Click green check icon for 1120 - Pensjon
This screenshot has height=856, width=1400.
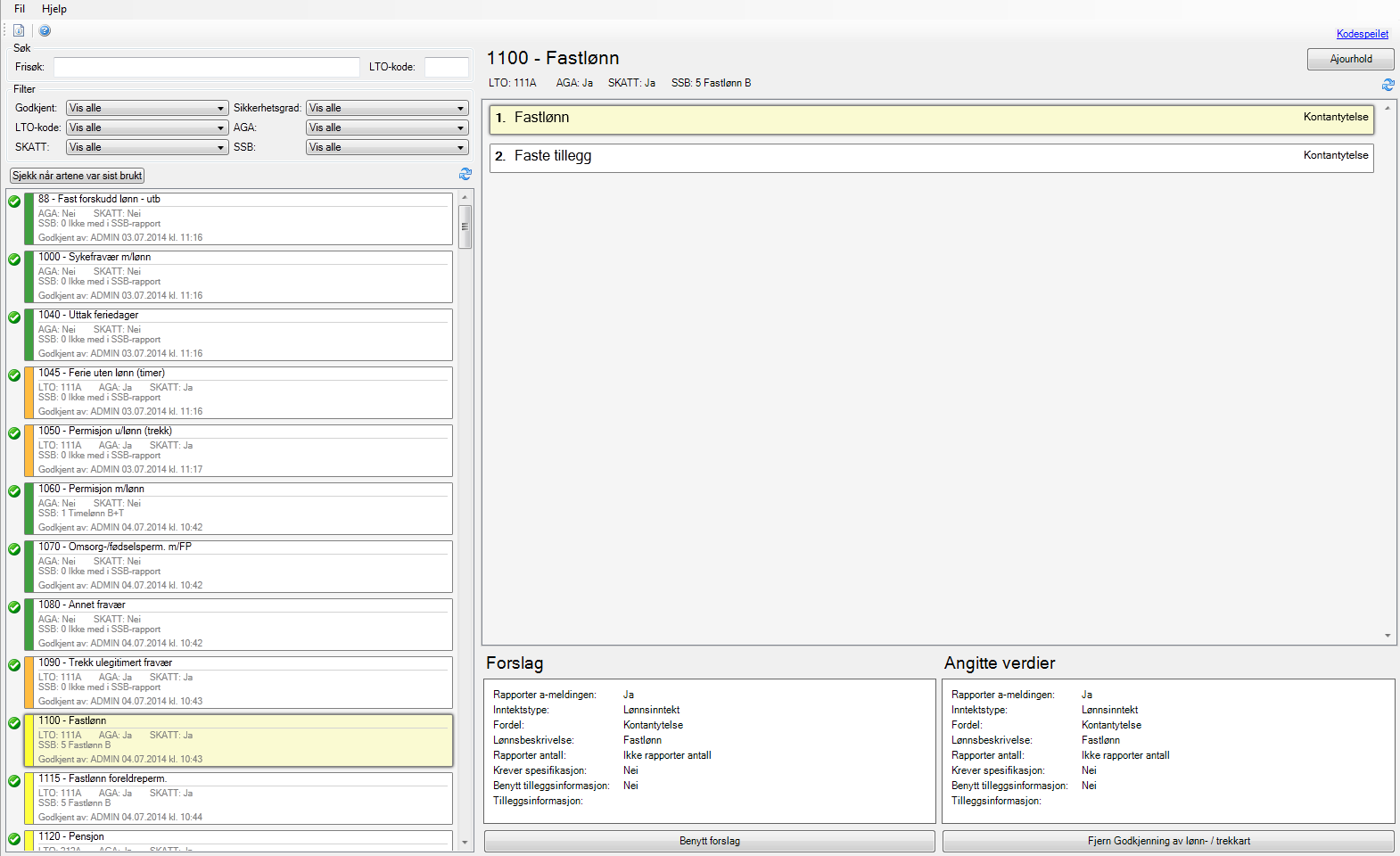click(x=14, y=839)
